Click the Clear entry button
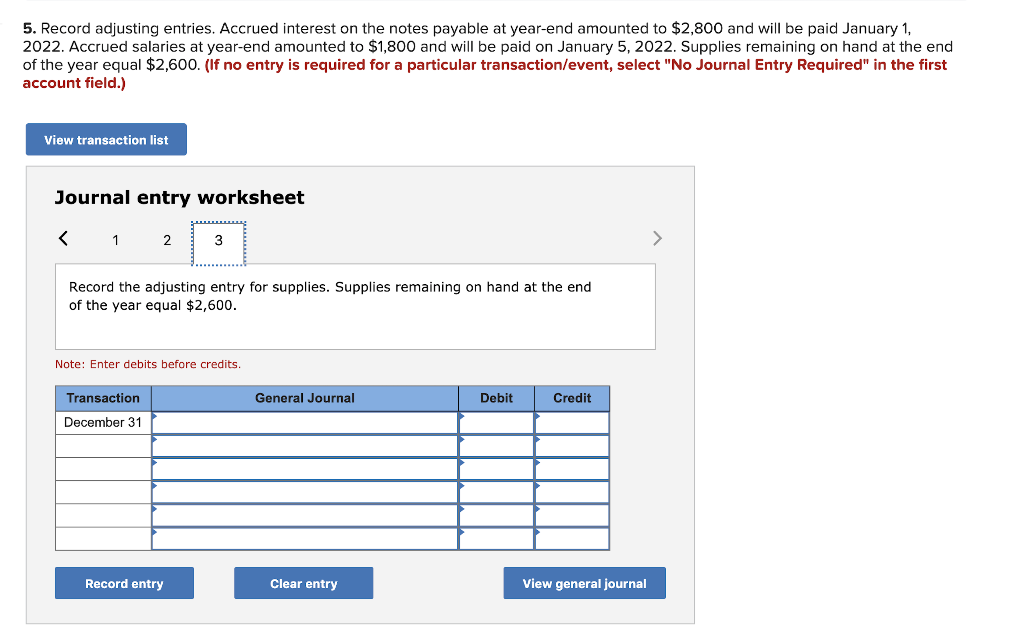1024x640 pixels. 303,583
